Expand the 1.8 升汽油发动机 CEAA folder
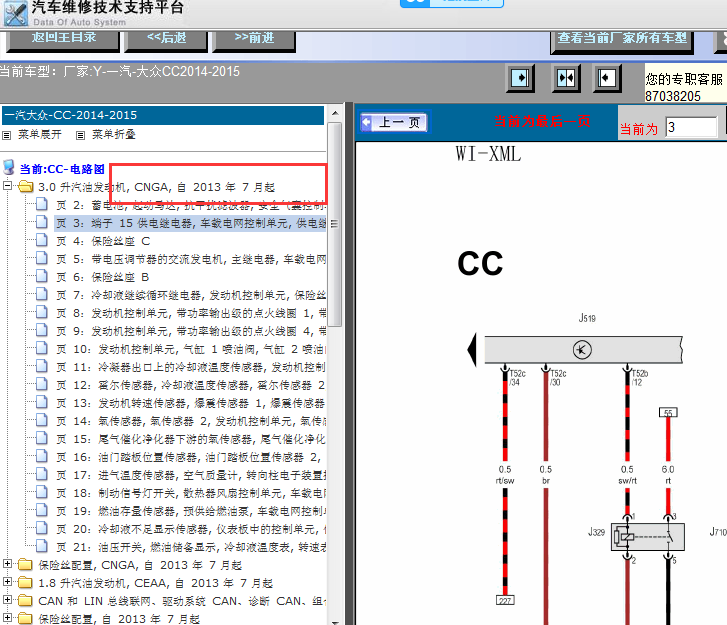 [7, 581]
